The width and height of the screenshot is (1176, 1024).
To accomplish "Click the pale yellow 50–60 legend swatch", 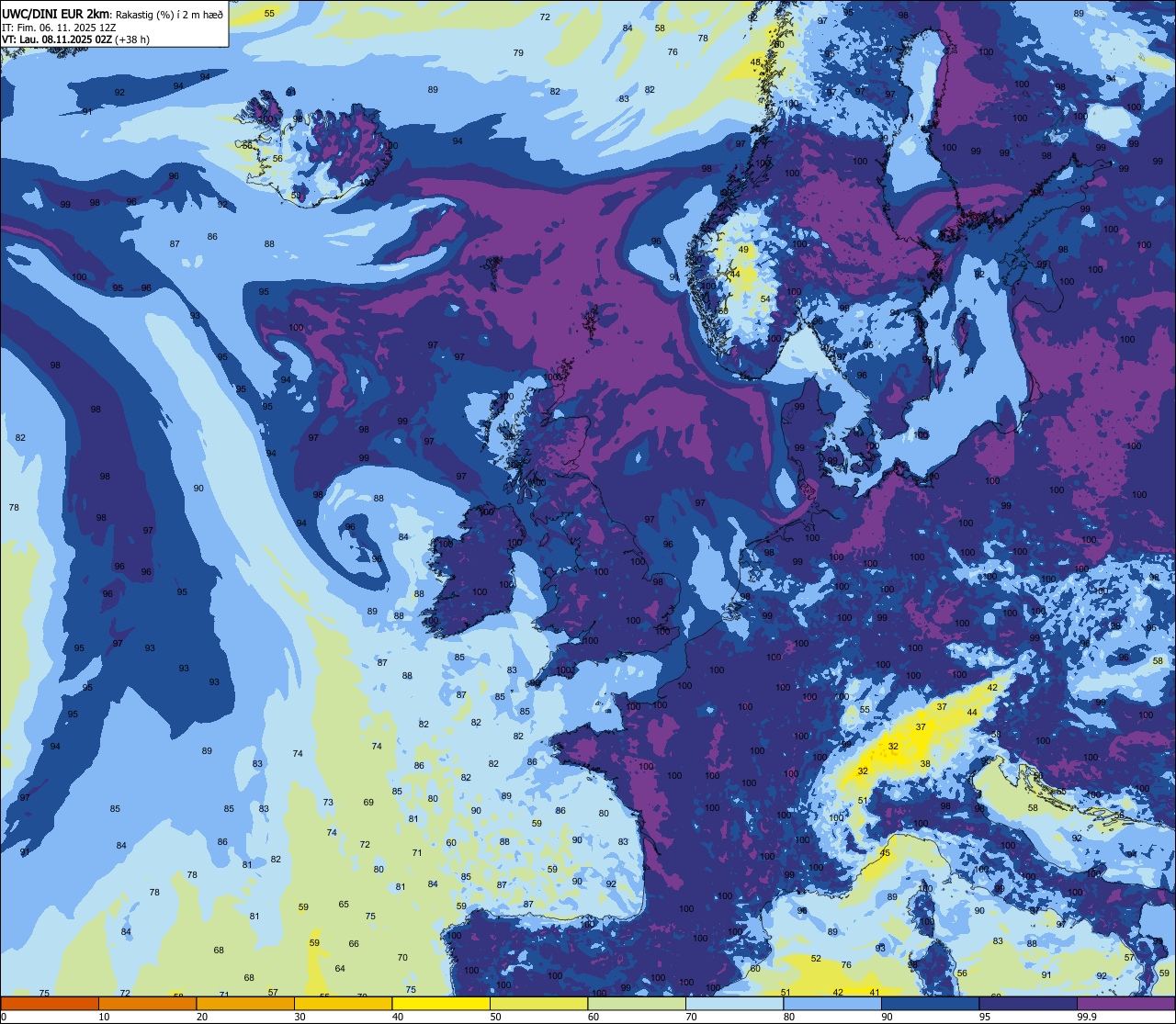I will coord(538,1004).
